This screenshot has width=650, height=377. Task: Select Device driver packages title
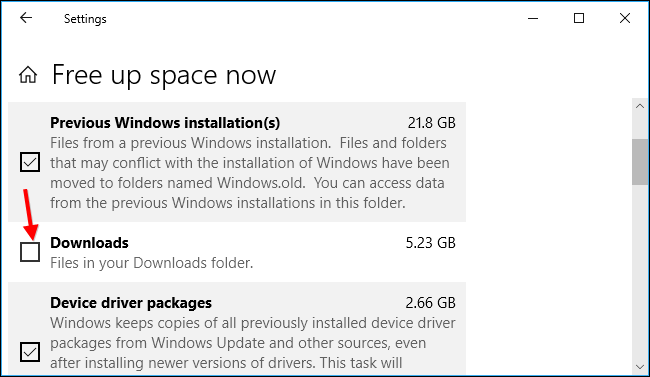click(131, 303)
